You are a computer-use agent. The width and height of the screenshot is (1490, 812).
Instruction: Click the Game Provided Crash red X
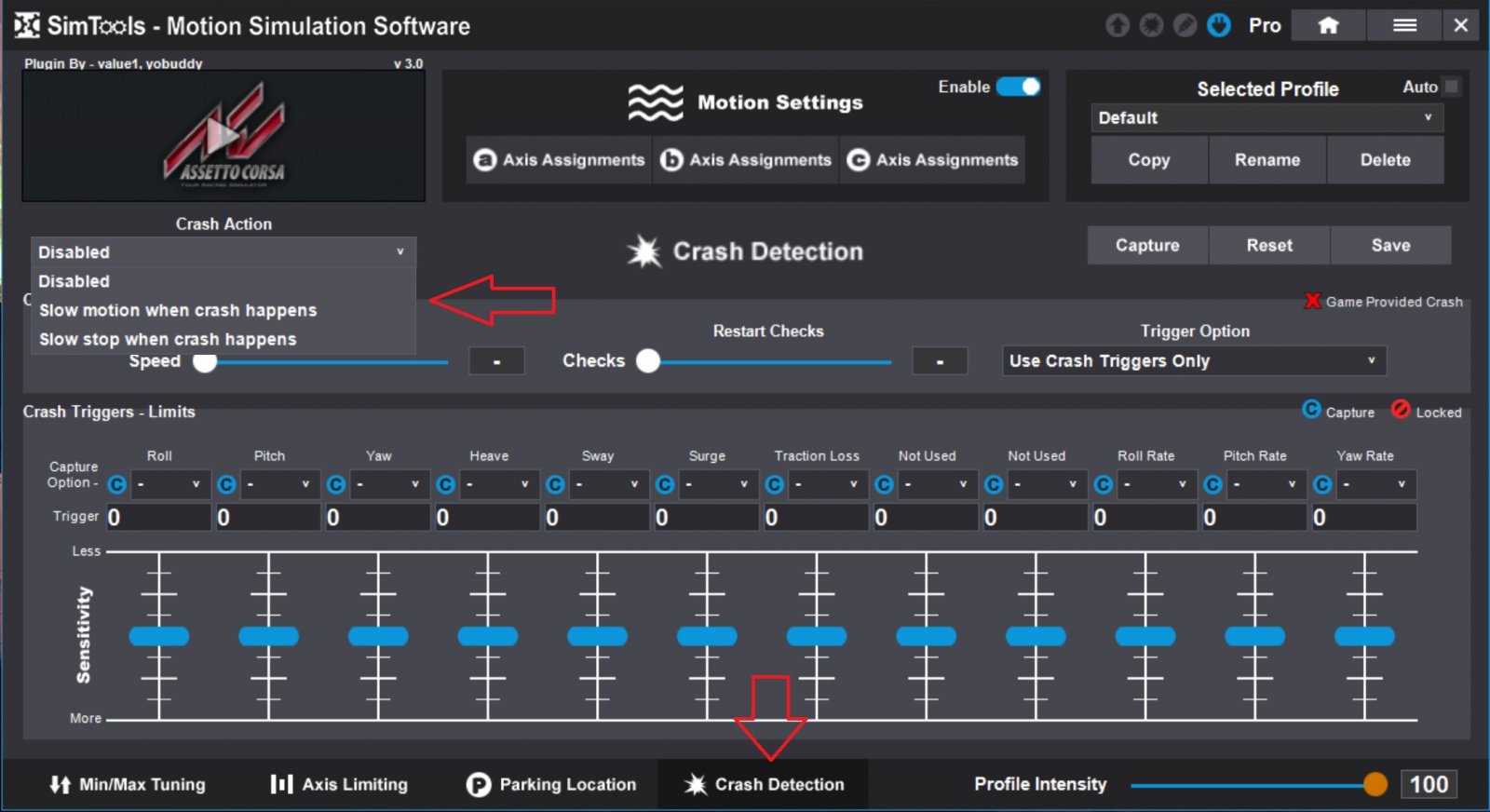click(1312, 301)
